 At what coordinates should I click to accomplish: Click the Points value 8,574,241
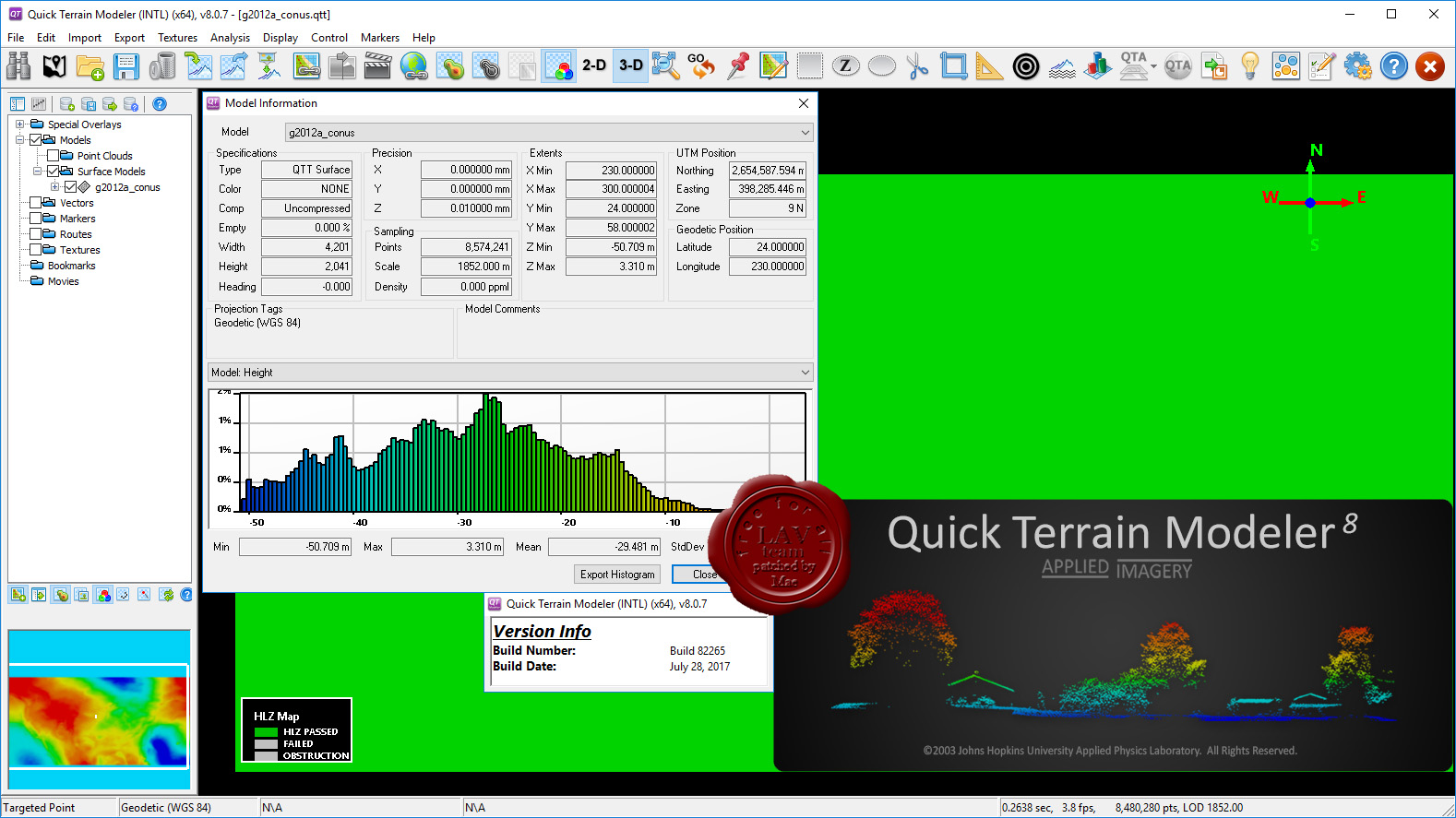466,247
